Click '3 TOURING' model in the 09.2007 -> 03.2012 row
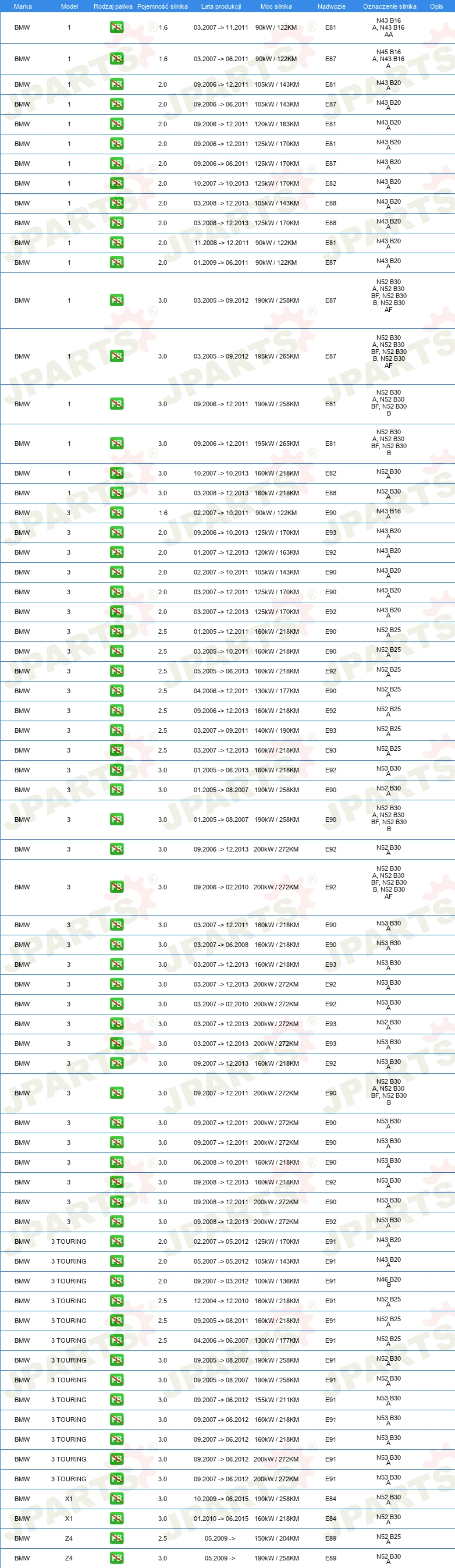Image resolution: width=455 pixels, height=1568 pixels. pos(69,1280)
